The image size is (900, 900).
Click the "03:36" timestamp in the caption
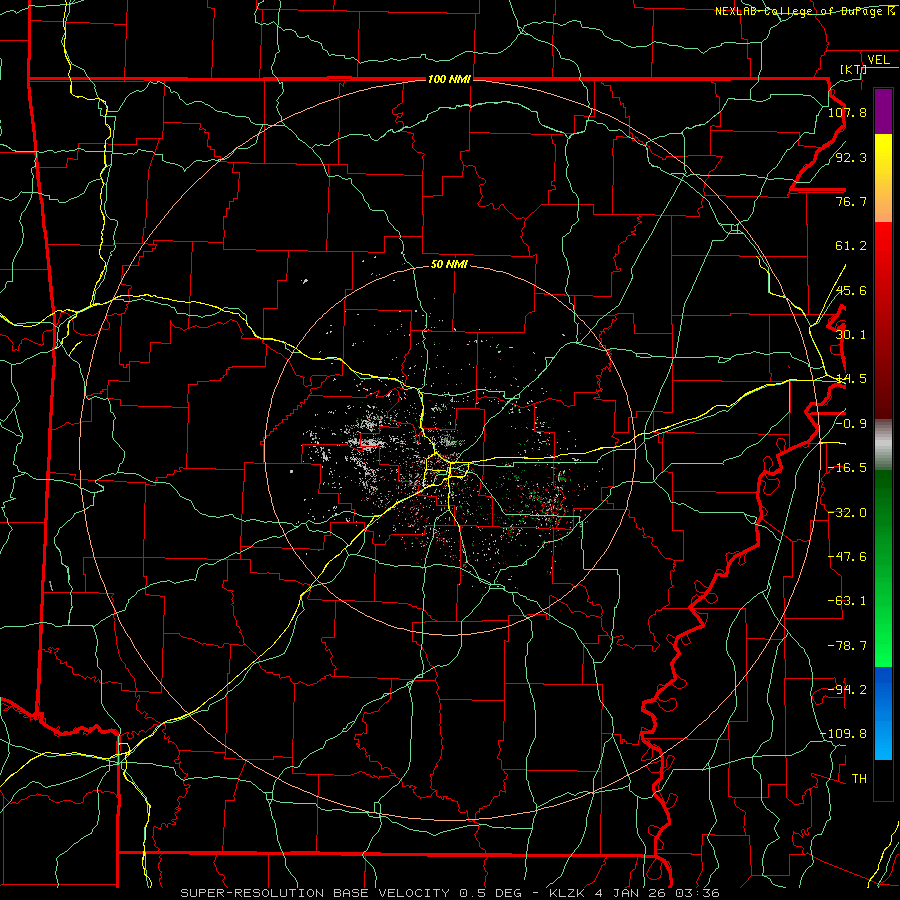pyautogui.click(x=699, y=893)
